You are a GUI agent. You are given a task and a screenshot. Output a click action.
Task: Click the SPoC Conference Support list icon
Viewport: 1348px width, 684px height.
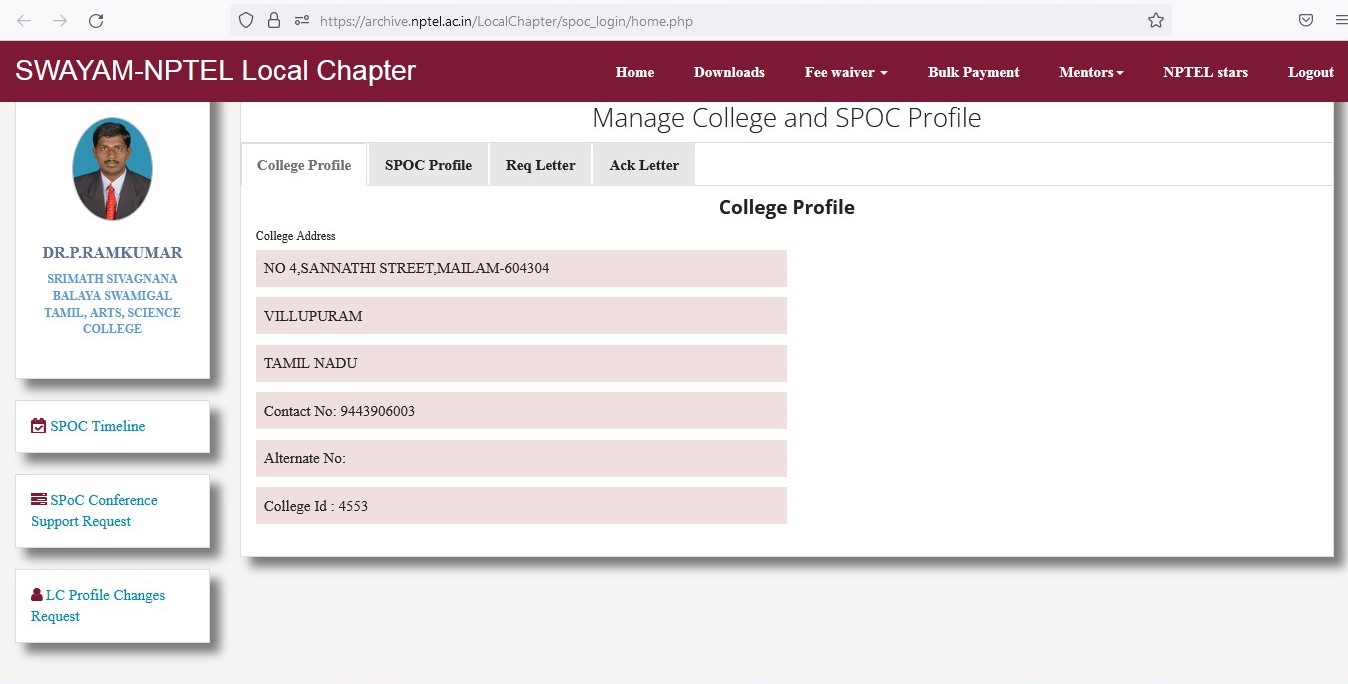point(39,499)
